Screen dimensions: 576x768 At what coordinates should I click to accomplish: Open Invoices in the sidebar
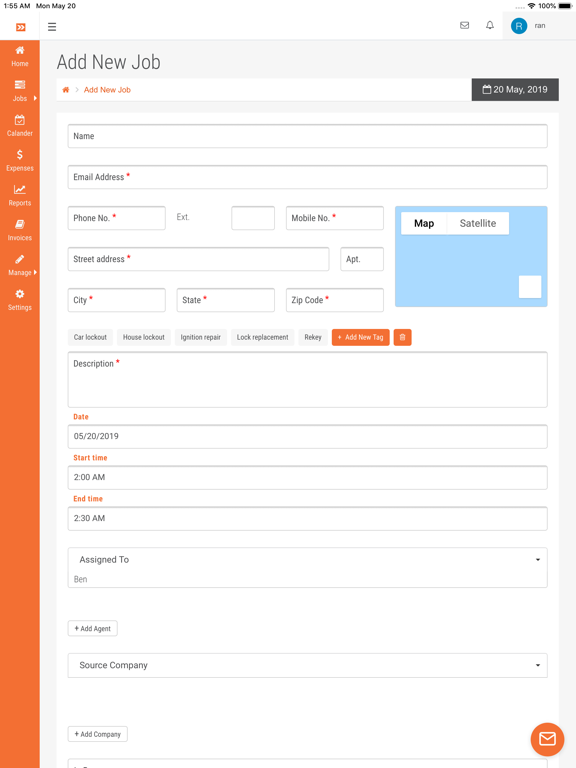tap(20, 230)
